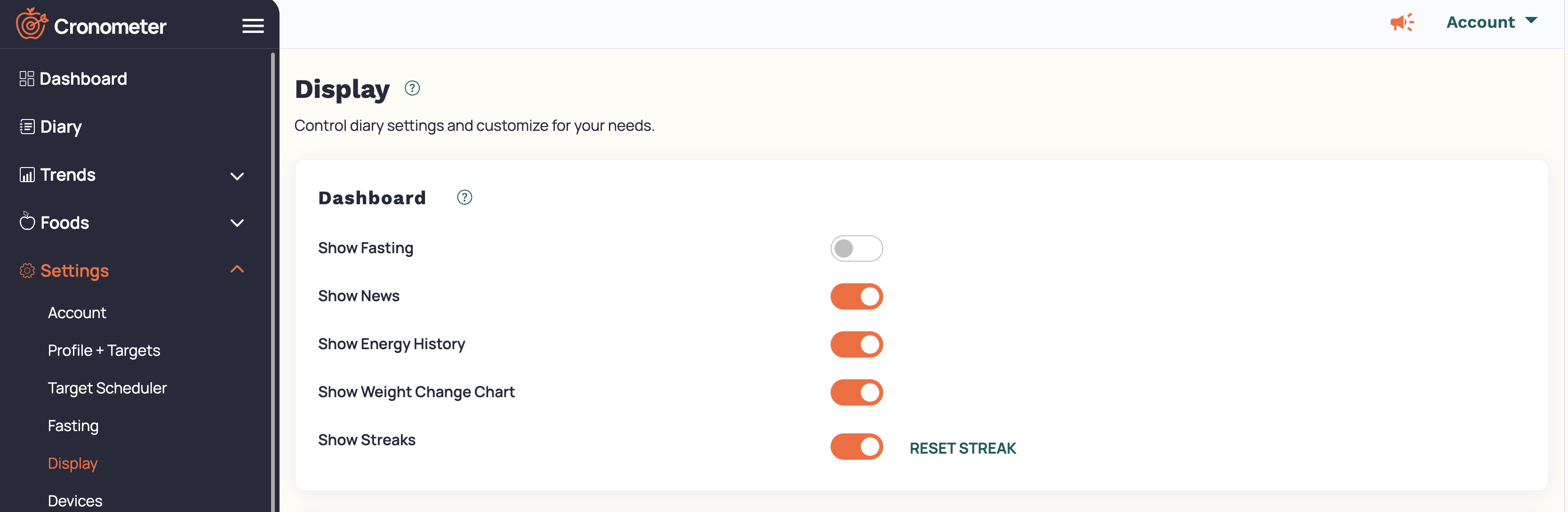Viewport: 1568px width, 512px height.
Task: Click the RESET STREAK link
Action: coord(962,448)
